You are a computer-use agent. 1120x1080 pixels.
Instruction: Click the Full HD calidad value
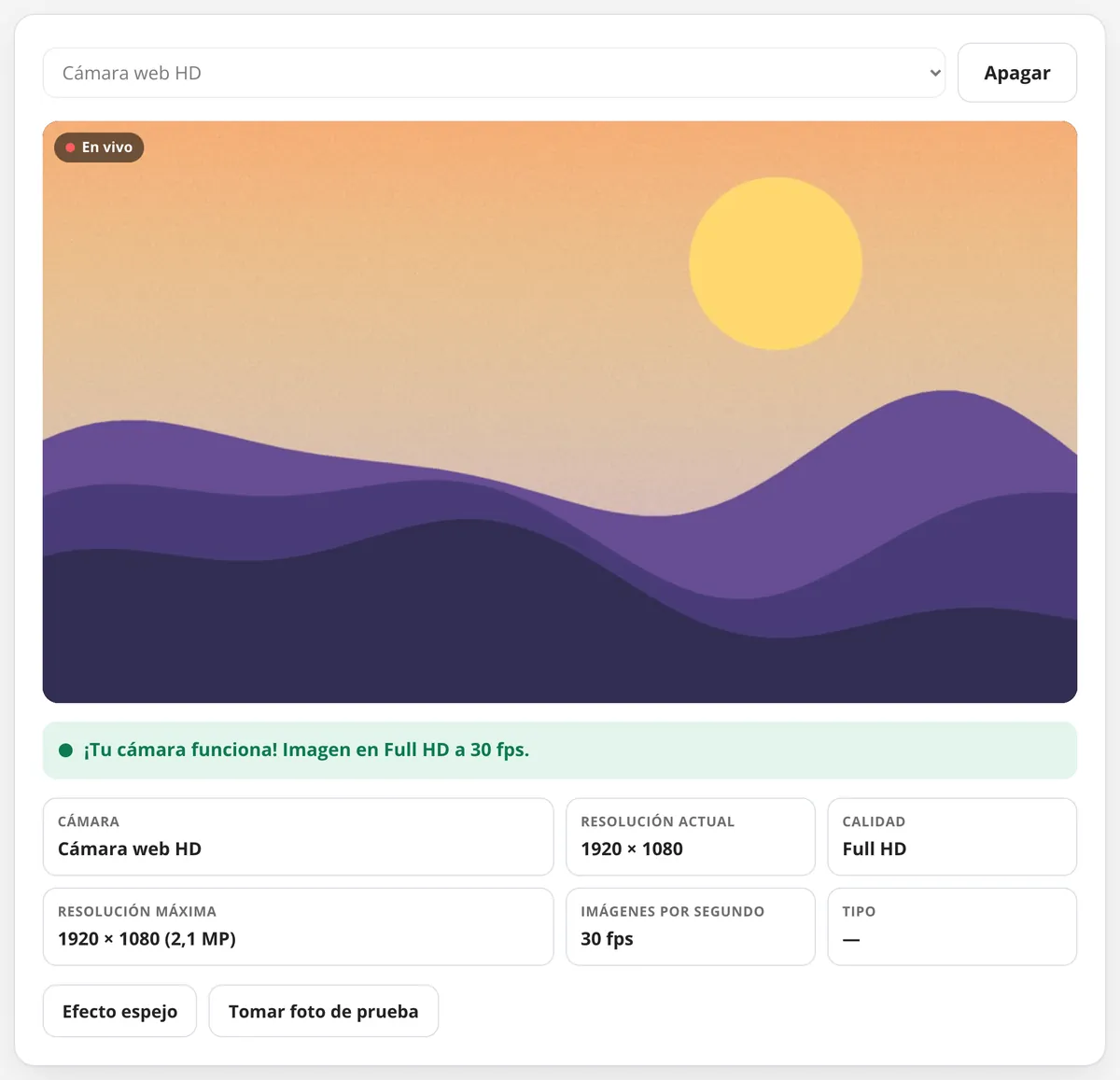coord(875,849)
